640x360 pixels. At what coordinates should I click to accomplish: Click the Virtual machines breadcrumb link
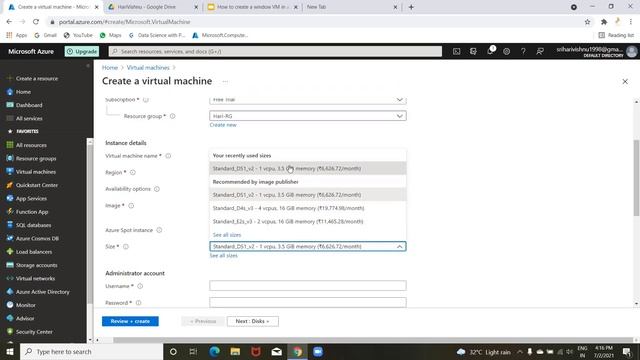click(148, 67)
